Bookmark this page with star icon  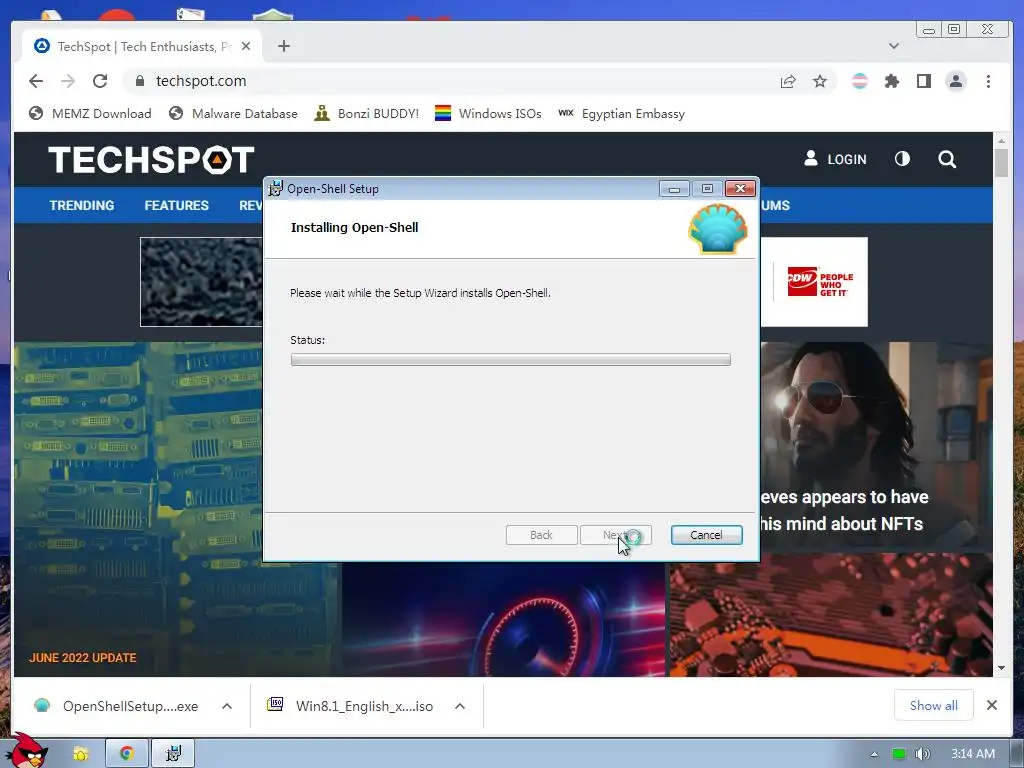point(820,81)
